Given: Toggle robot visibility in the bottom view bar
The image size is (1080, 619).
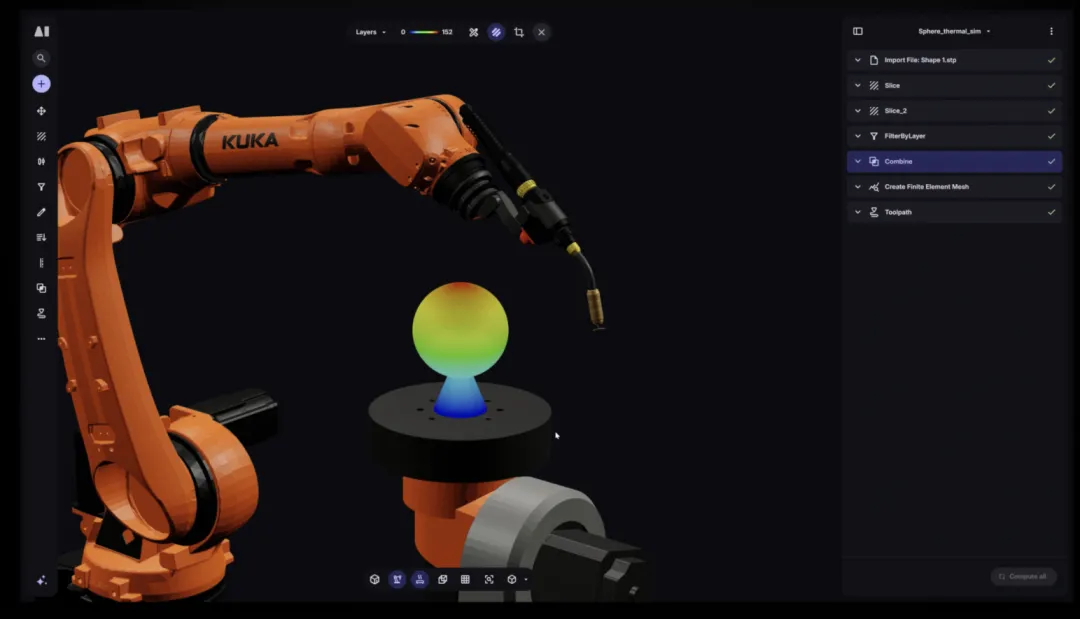Looking at the screenshot, I should coord(397,580).
